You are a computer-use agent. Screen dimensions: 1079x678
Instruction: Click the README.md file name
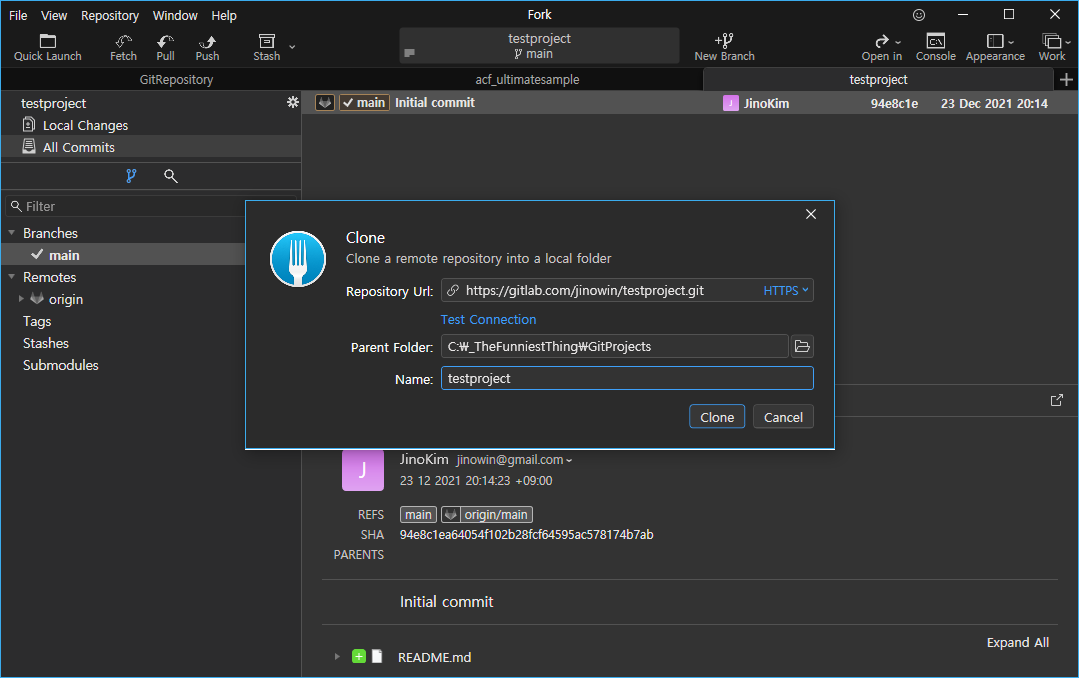pyautogui.click(x=434, y=657)
